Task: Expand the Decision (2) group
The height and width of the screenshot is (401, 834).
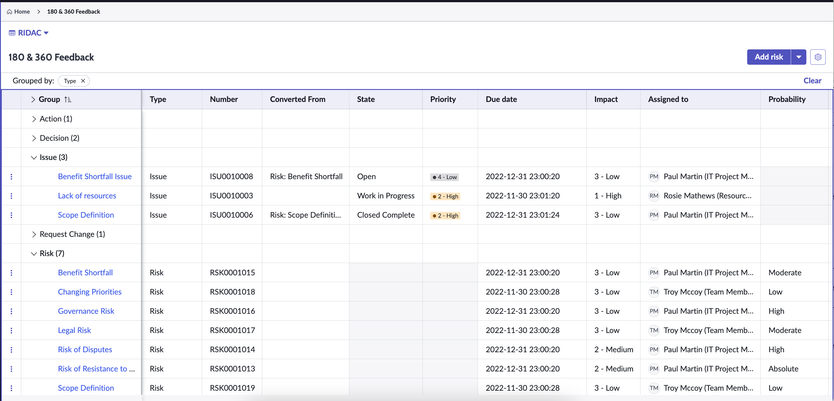Action: pyautogui.click(x=35, y=138)
